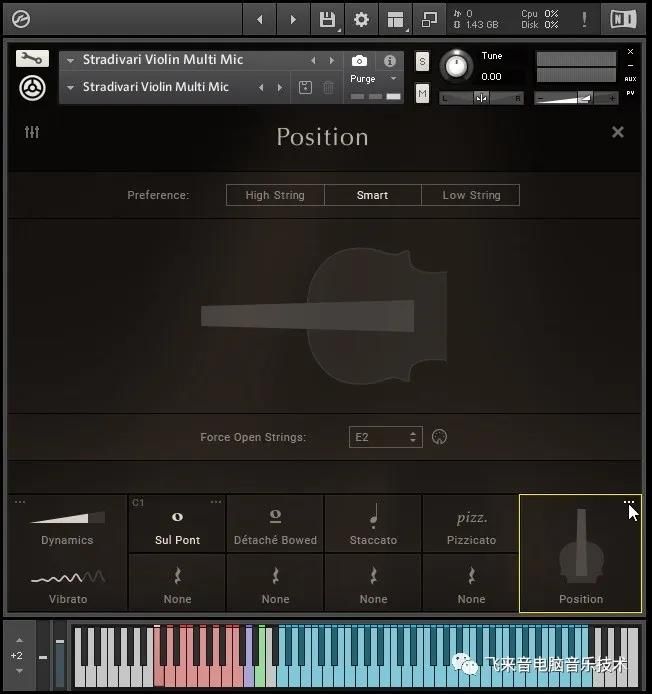Increase keyboard octave with the up arrow above +2

(x=19, y=640)
